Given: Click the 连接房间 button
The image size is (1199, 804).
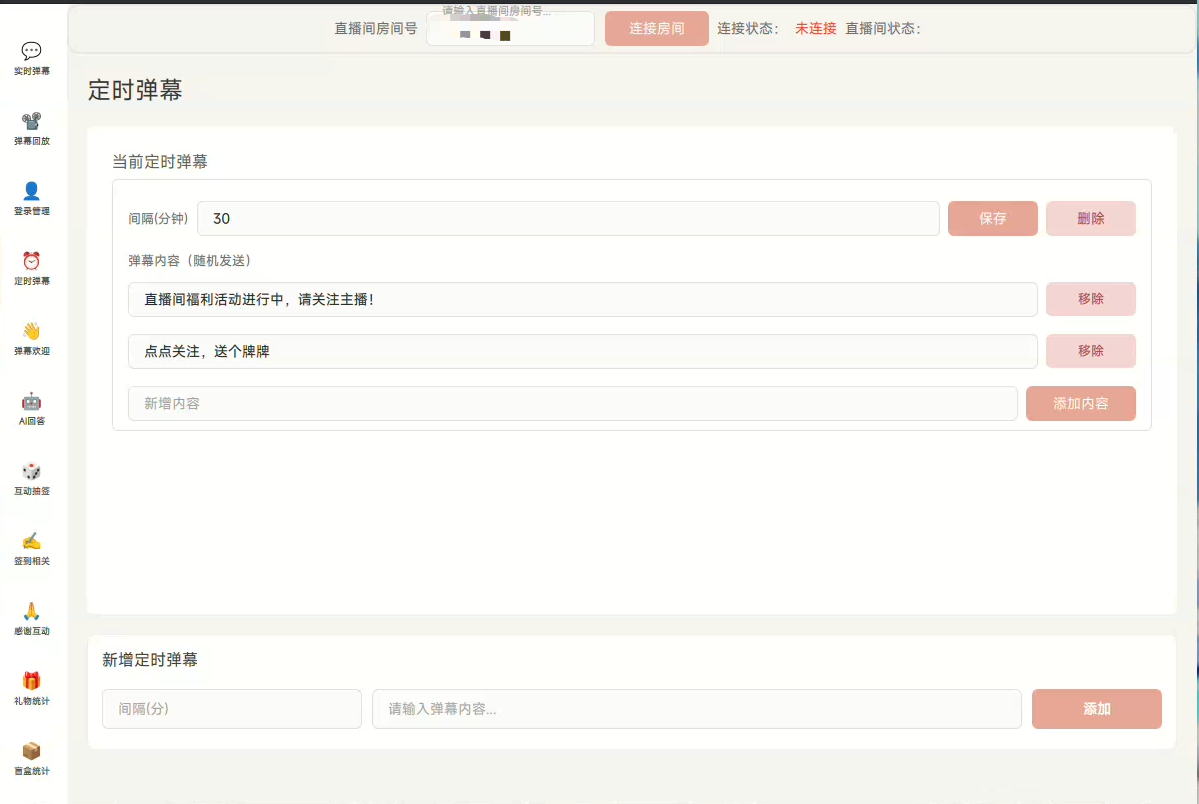Looking at the screenshot, I should 656,29.
